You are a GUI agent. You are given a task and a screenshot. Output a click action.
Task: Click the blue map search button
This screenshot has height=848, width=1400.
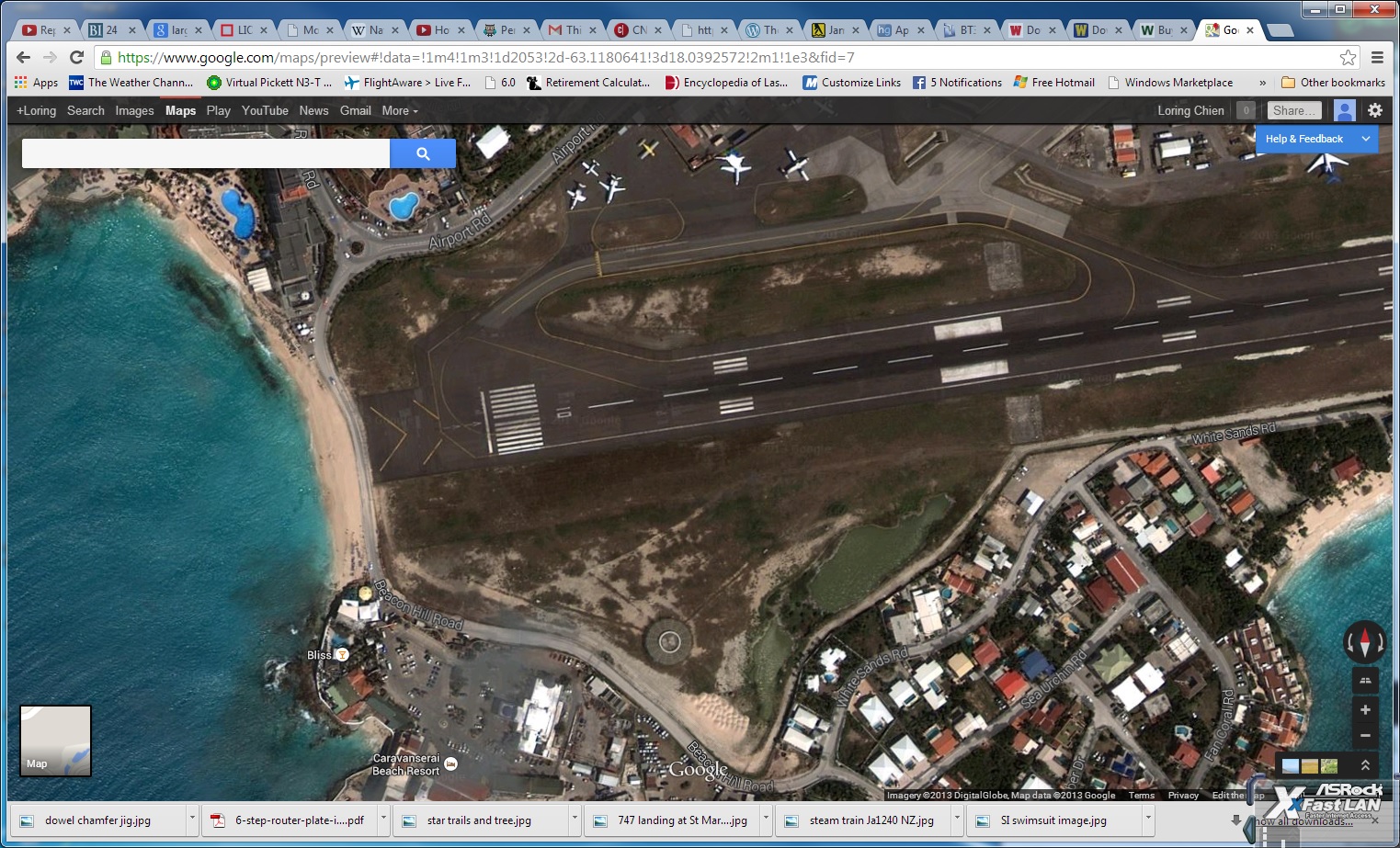click(423, 153)
